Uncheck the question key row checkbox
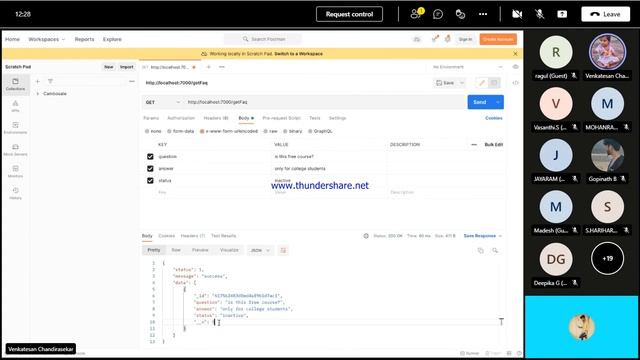The height and width of the screenshot is (360, 640). click(150, 156)
